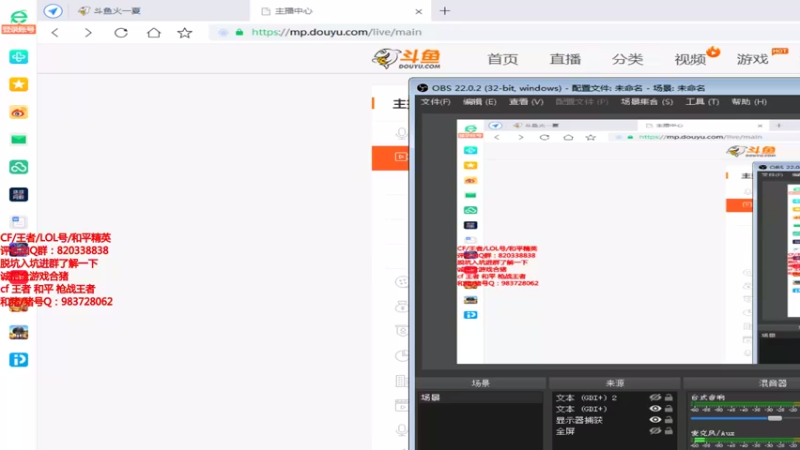Hide the 显示器捕获 source
The image size is (800, 450).
point(655,420)
